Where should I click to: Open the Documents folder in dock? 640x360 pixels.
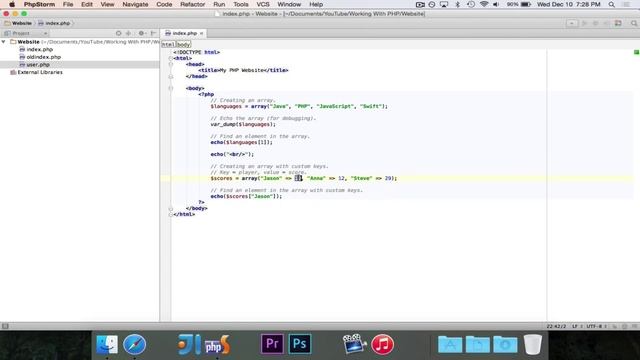478,345
